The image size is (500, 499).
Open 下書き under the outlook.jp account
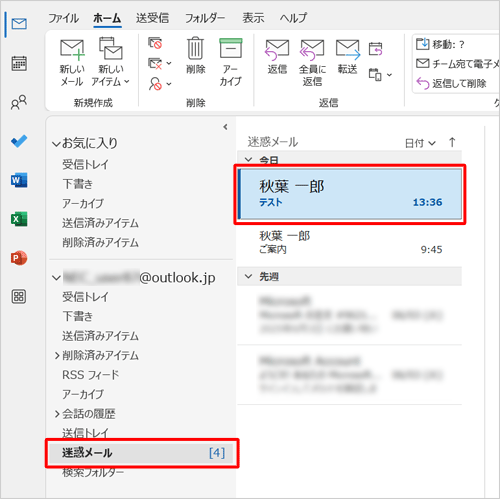pyautogui.click(x=77, y=316)
